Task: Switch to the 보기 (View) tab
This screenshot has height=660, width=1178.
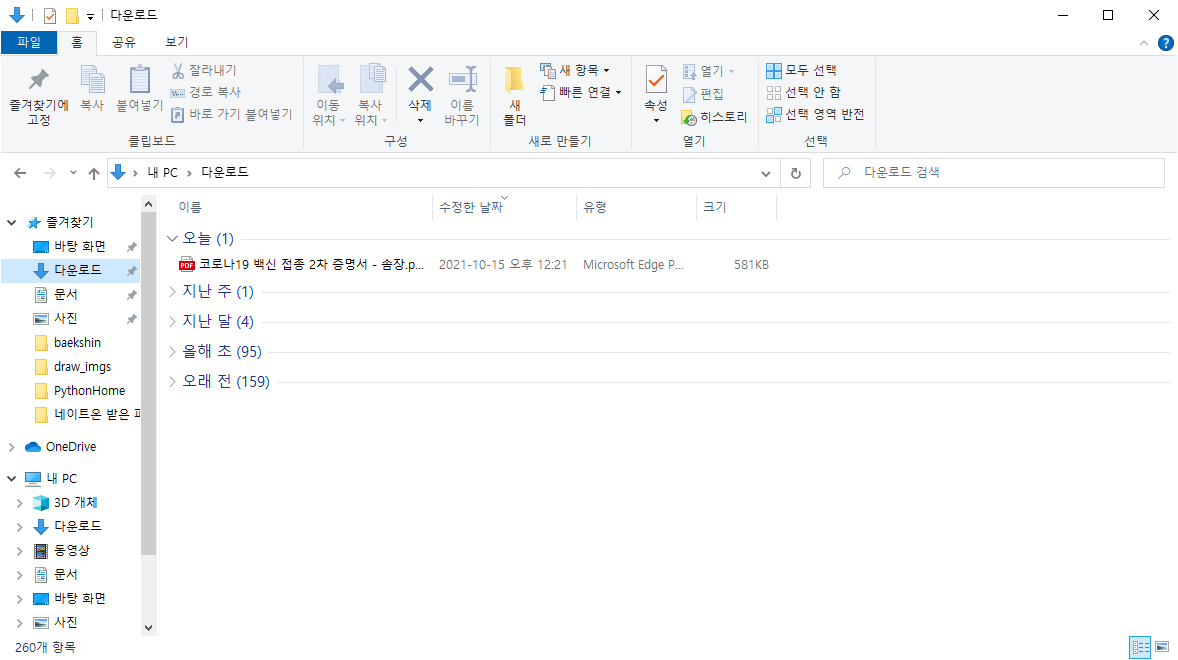Action: click(177, 42)
